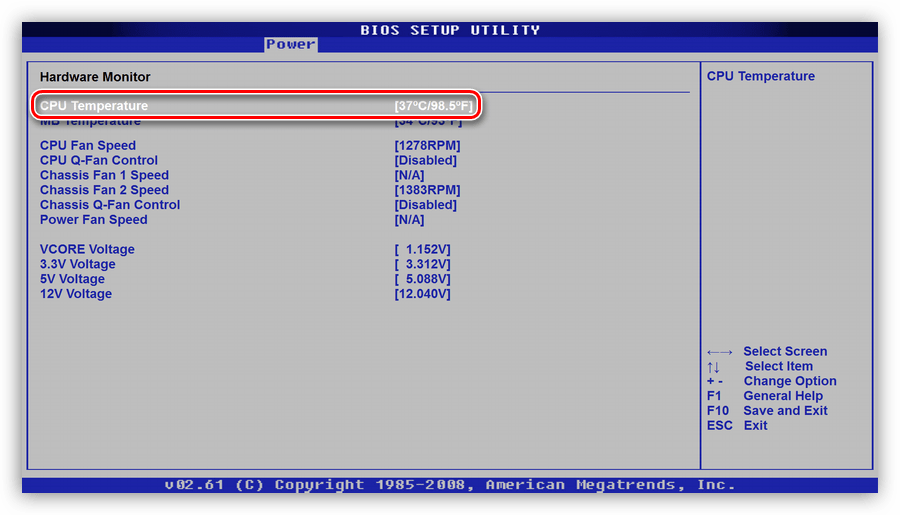This screenshot has height=515, width=900.
Task: Select the CPU Fan Speed item
Action: 88,146
